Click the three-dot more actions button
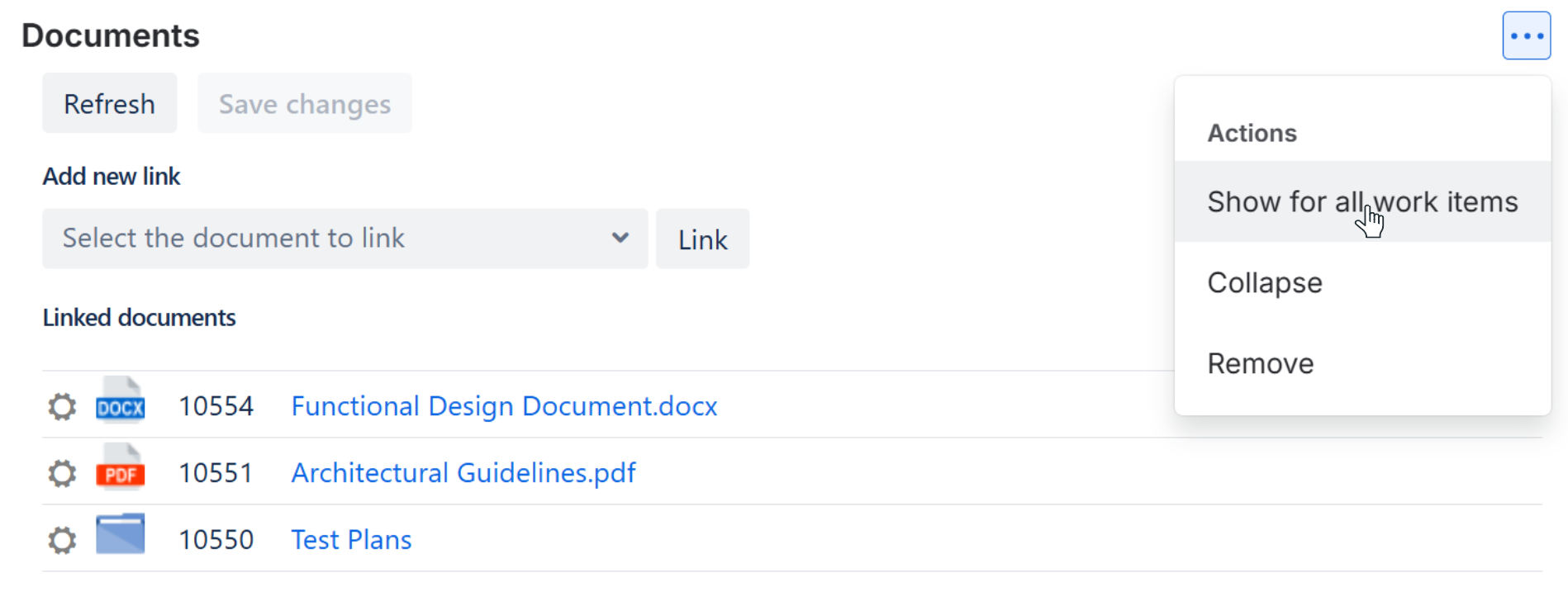 [x=1525, y=36]
